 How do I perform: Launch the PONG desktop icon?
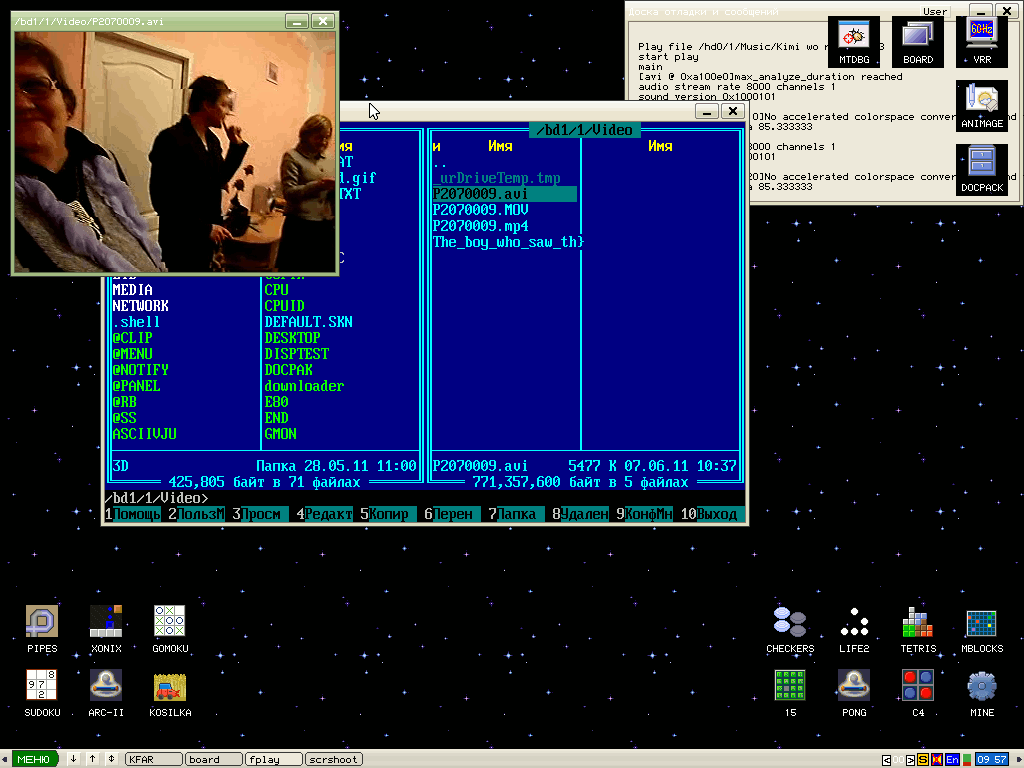pos(854,687)
